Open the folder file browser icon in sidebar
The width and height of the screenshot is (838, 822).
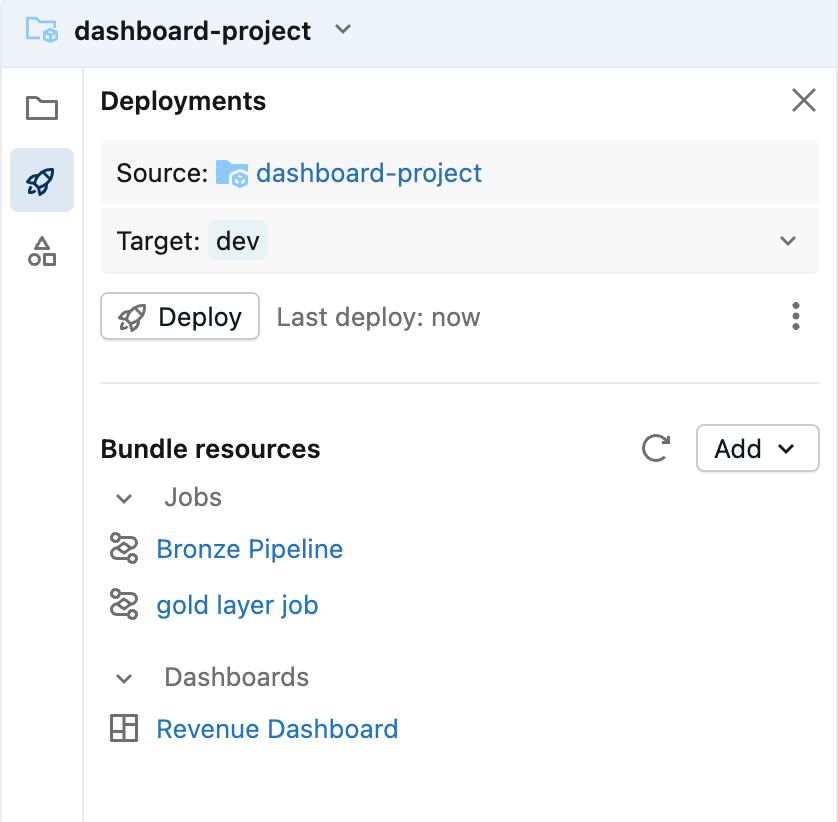42,108
